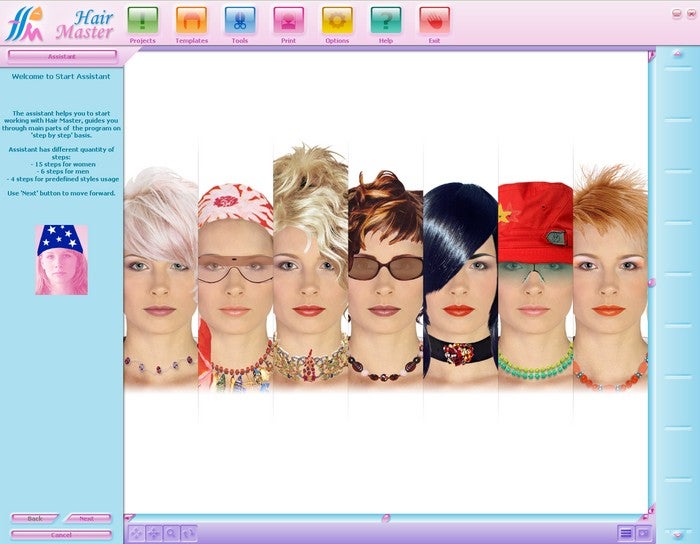Click the fit-to-screen tool icon

[137, 533]
